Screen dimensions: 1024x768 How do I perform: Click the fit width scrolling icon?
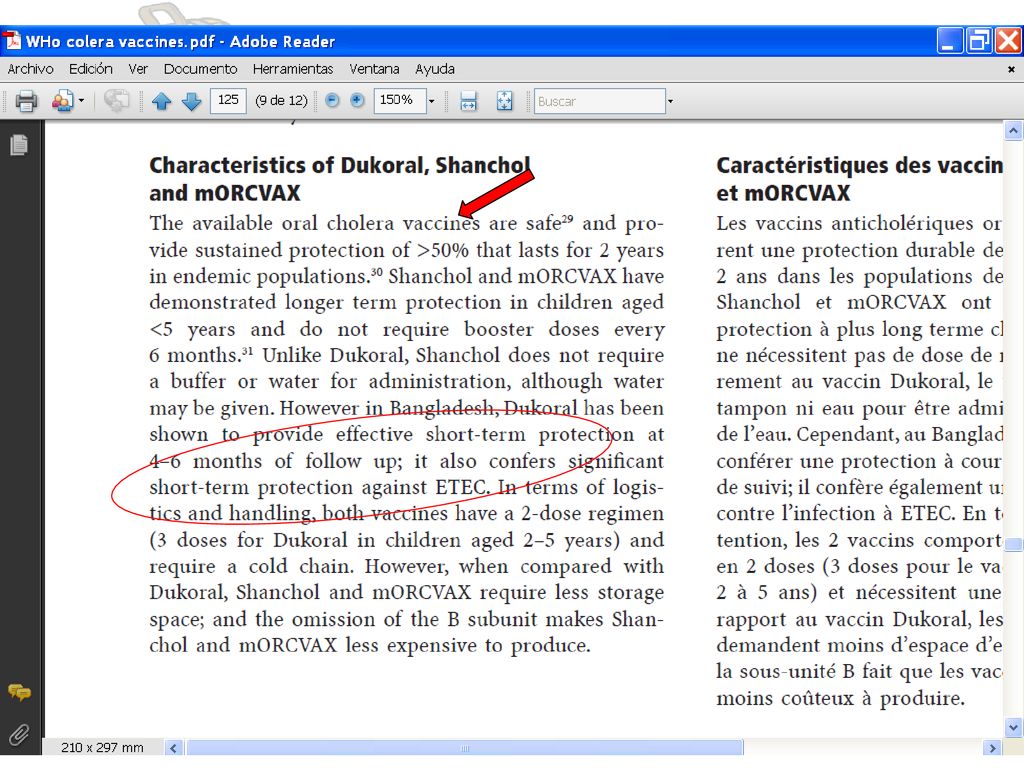click(468, 101)
